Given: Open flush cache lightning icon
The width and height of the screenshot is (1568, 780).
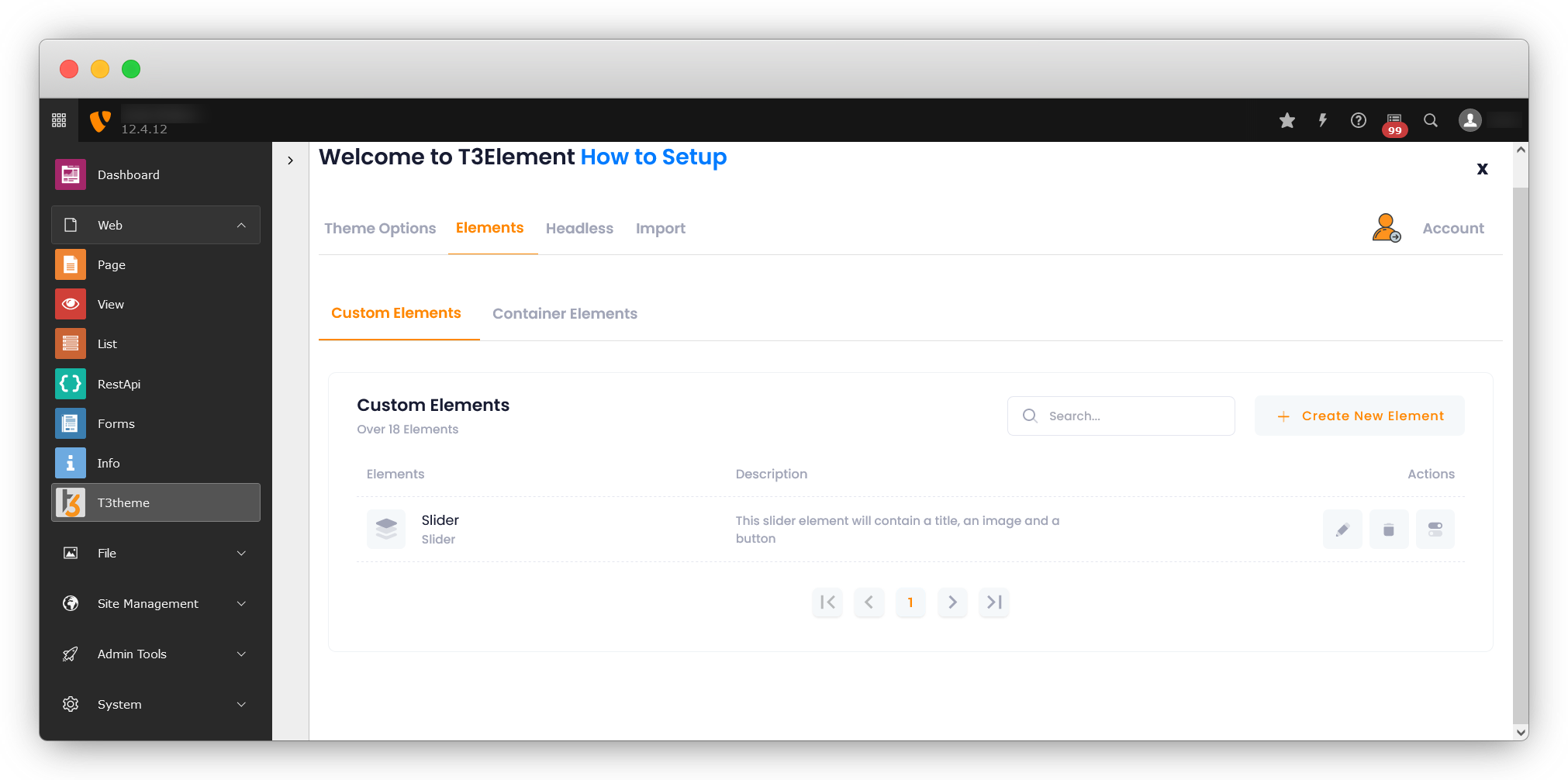Looking at the screenshot, I should (x=1323, y=120).
